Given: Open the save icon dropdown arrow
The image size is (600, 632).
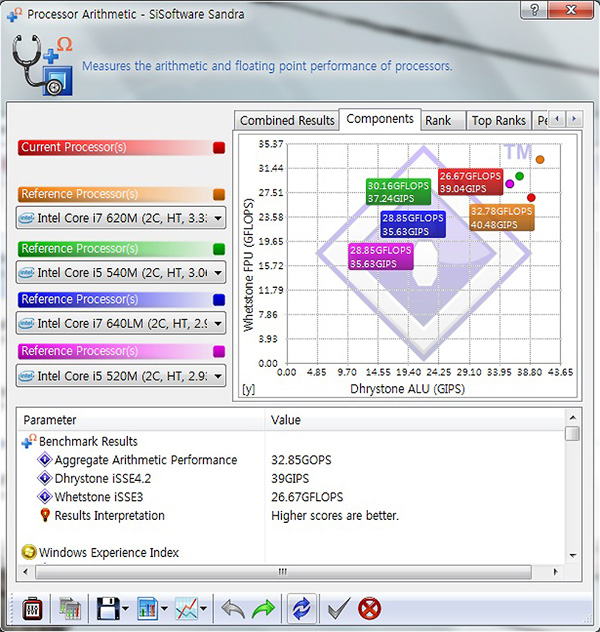Looking at the screenshot, I should click(125, 609).
